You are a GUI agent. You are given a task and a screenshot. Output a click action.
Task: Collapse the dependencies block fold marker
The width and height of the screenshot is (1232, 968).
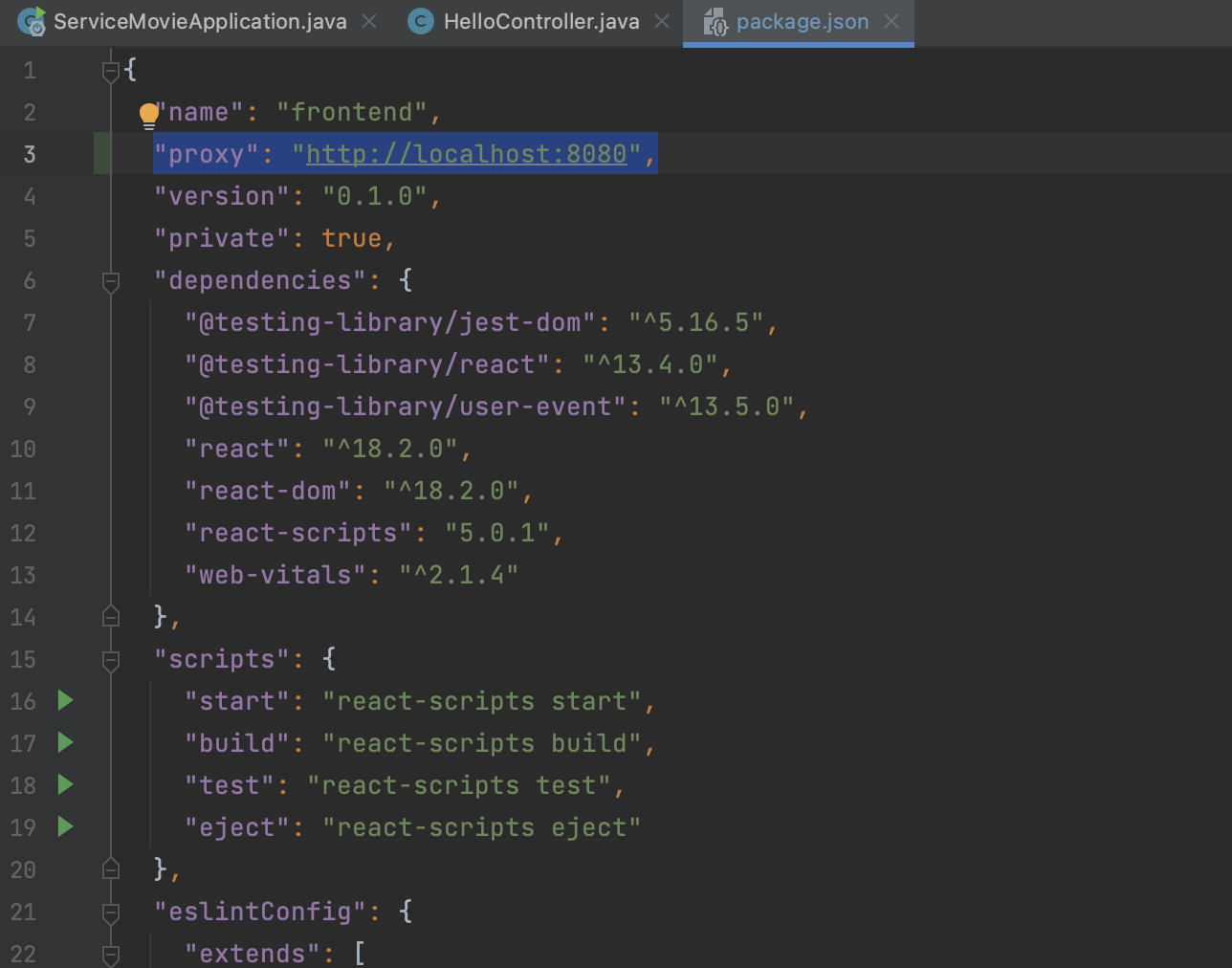(111, 281)
